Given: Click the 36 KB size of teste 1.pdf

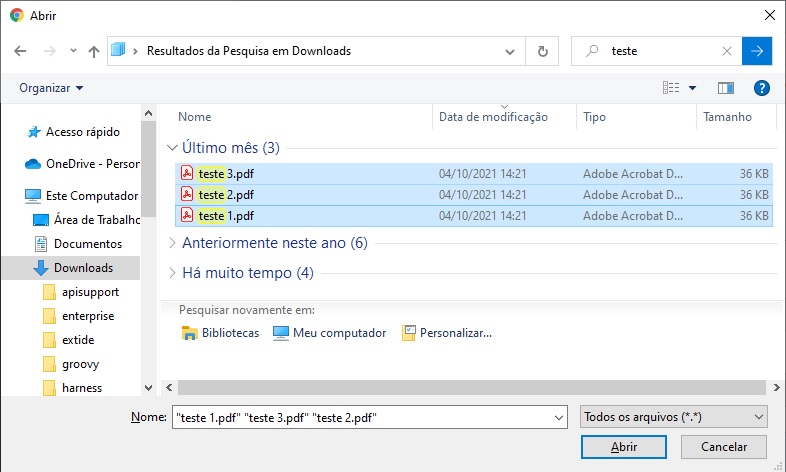Looking at the screenshot, I should pyautogui.click(x=754, y=216).
